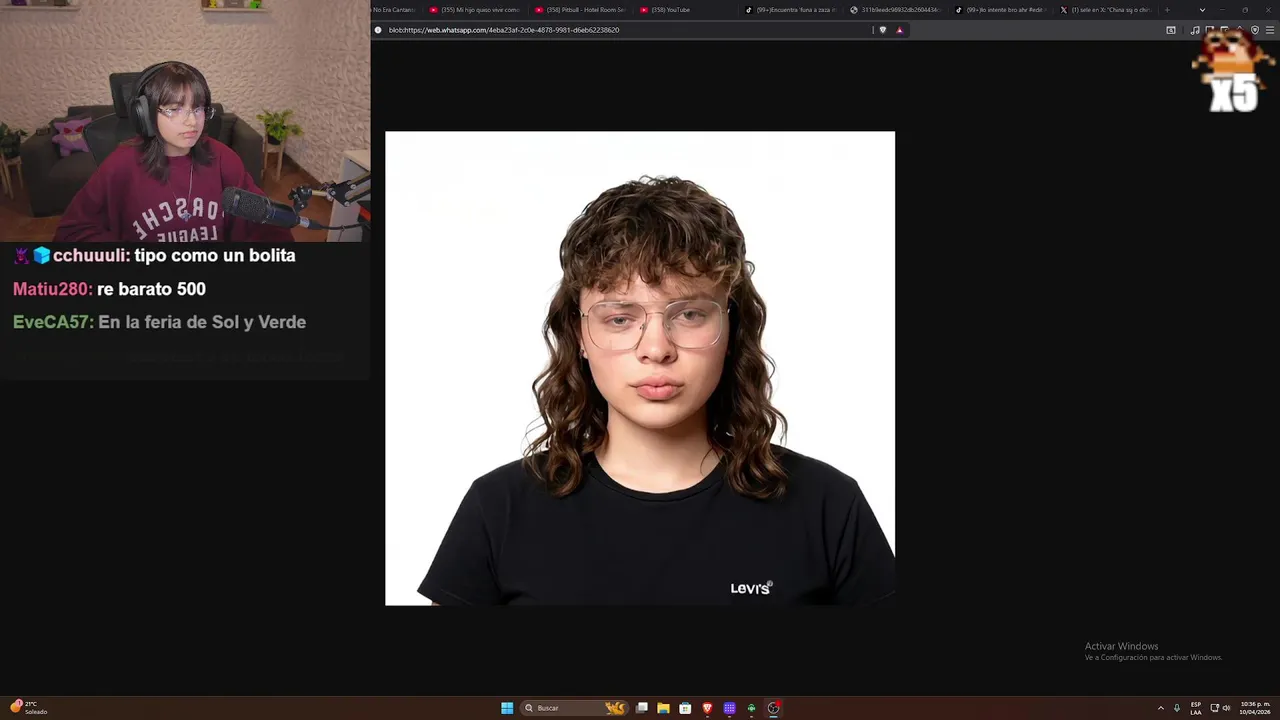1280x720 pixels.
Task: Open the browser main menu
Action: 1270,30
